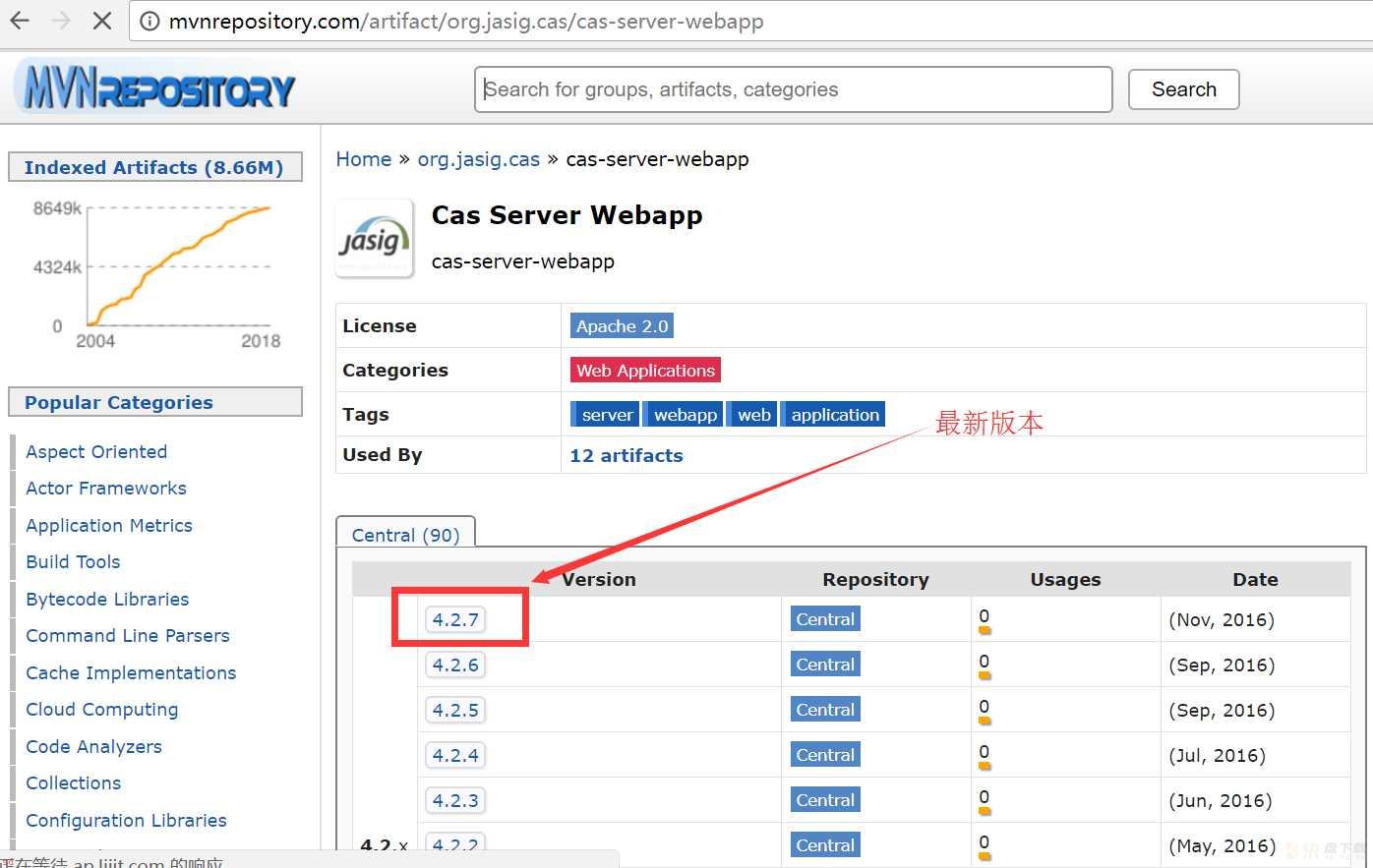Open the Web Applications category badge
The image size is (1373, 868).
tap(645, 371)
